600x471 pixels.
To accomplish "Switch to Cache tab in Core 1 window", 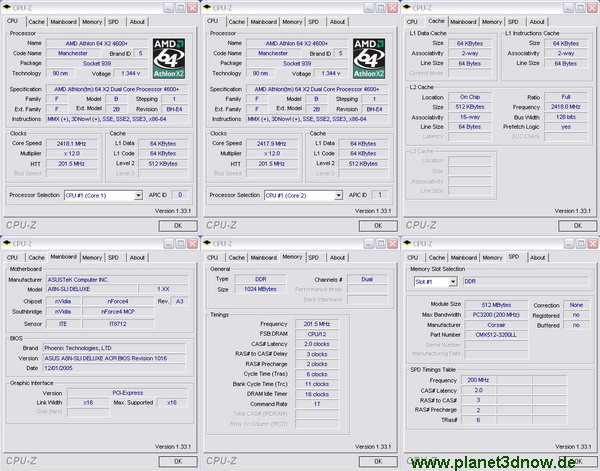I will [x=36, y=22].
